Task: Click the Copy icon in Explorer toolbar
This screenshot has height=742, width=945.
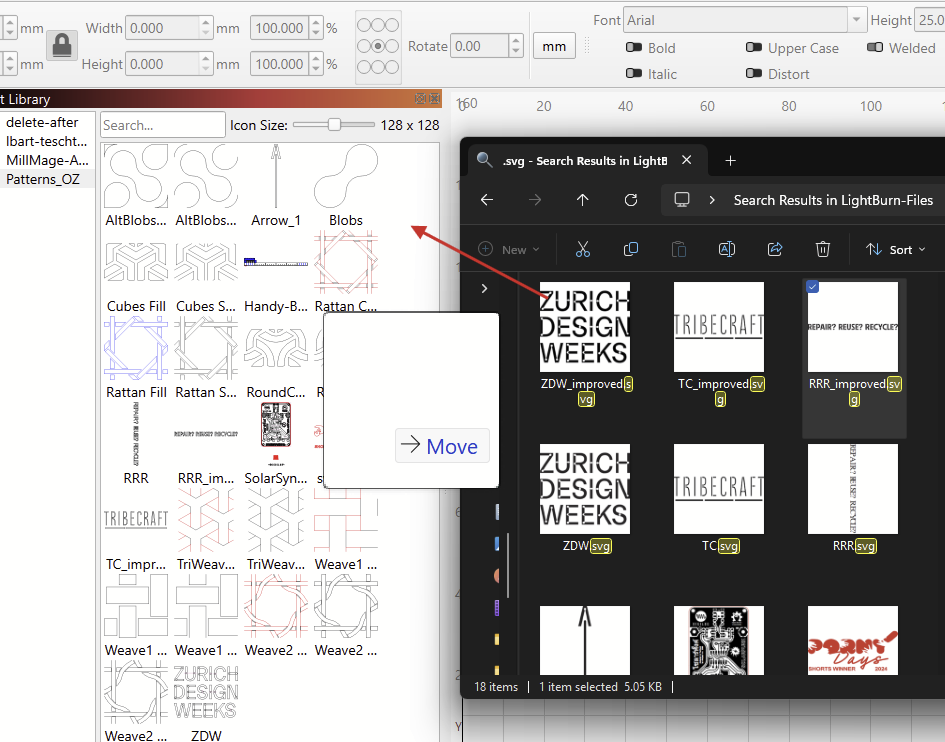Action: (x=630, y=249)
